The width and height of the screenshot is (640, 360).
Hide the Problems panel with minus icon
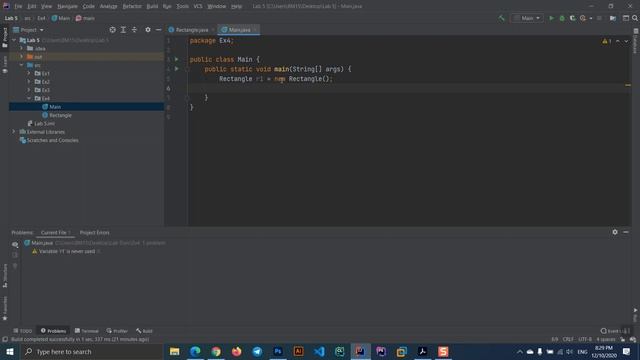[x=626, y=232]
